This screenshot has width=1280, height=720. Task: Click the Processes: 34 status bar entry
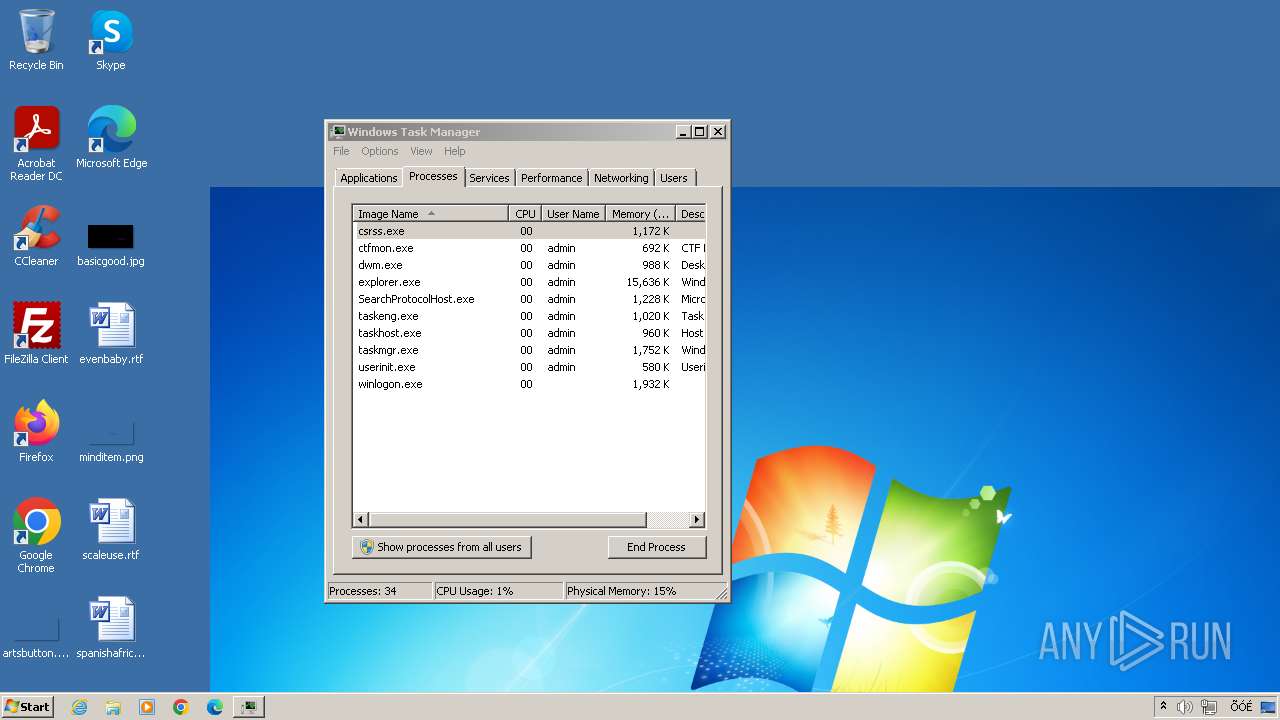(380, 591)
